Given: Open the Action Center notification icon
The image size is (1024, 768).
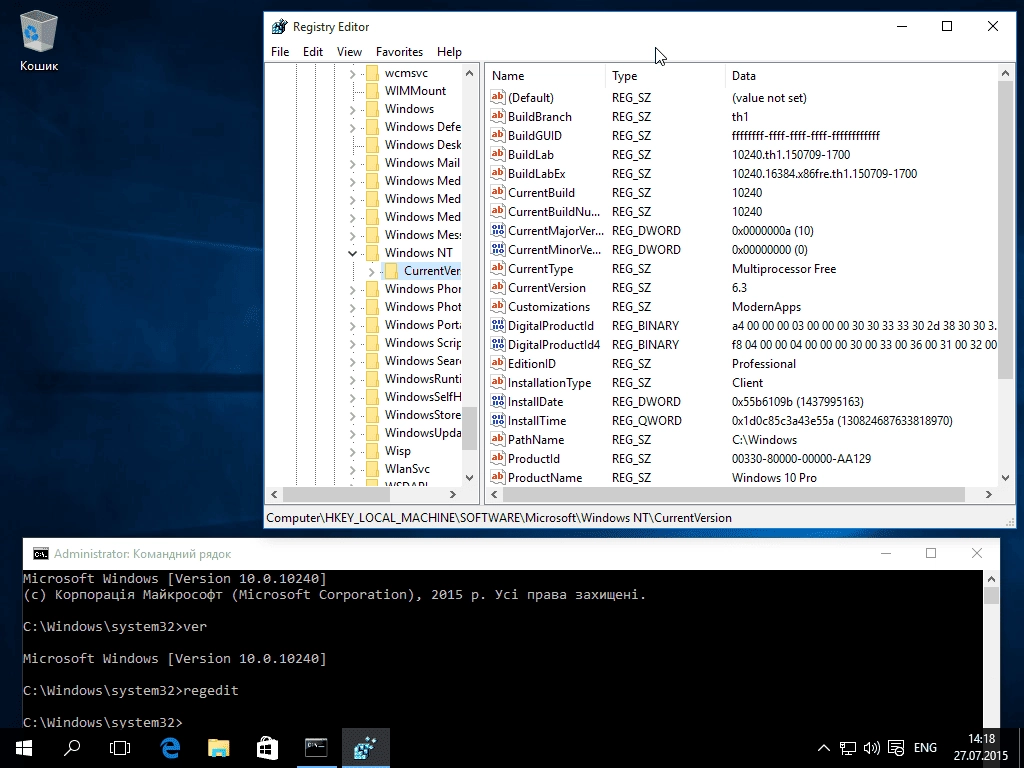Looking at the screenshot, I should [x=896, y=748].
